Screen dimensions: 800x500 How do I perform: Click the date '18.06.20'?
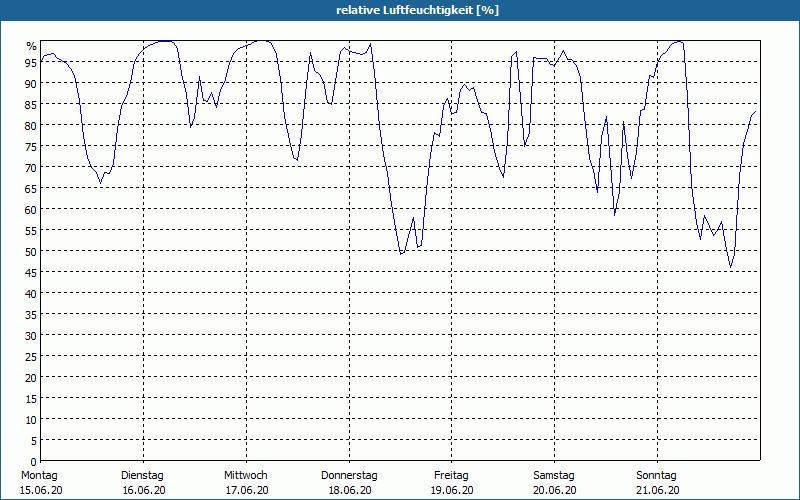click(x=350, y=490)
